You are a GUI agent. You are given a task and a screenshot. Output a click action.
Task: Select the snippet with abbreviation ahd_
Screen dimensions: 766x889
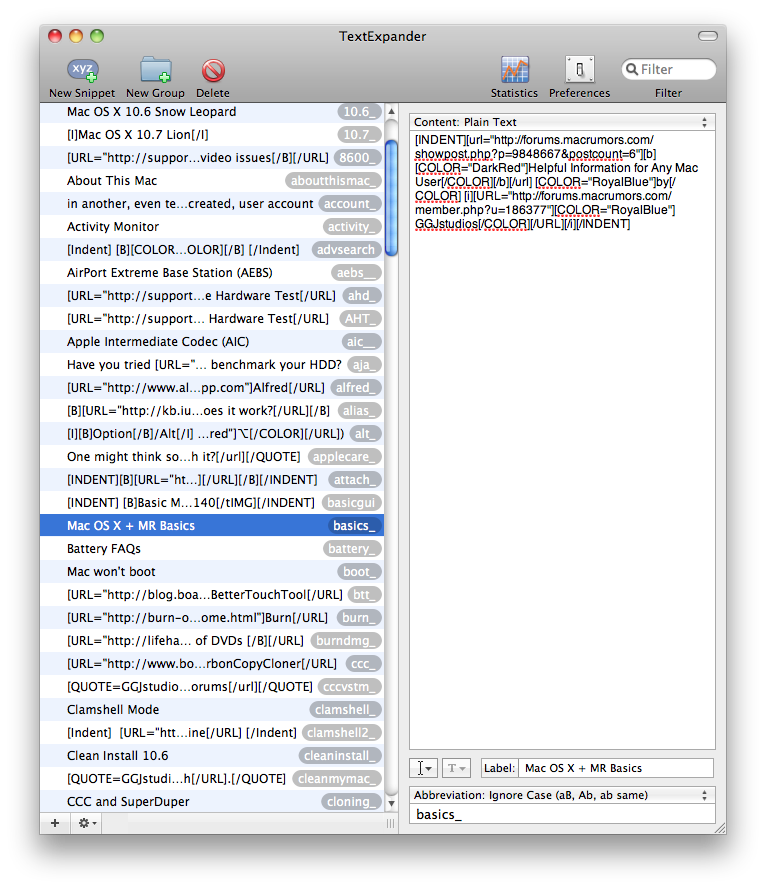point(211,296)
